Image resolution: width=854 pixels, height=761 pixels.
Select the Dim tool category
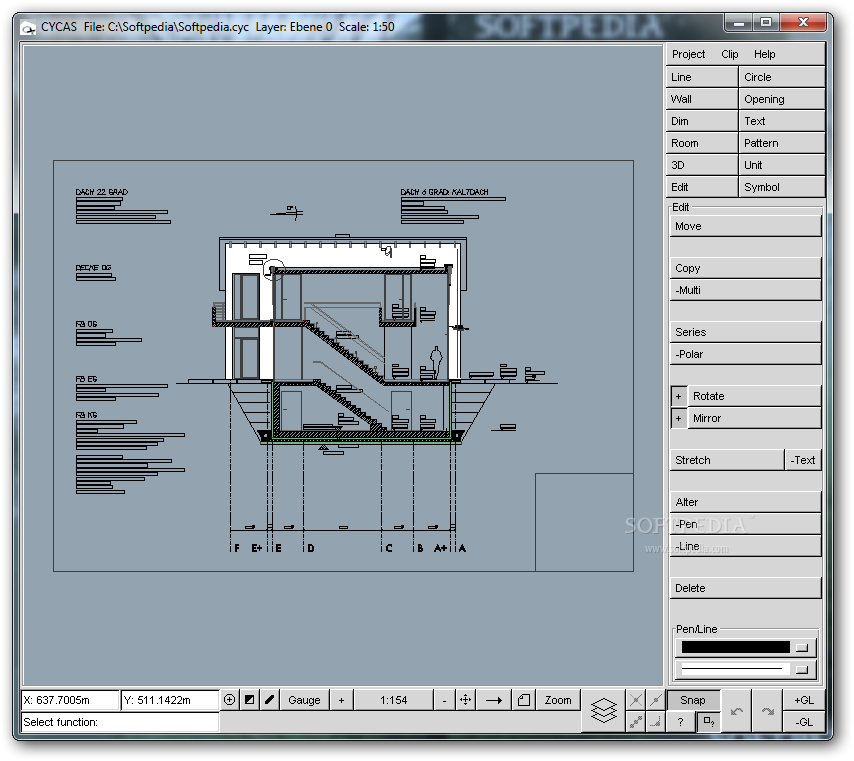pyautogui.click(x=702, y=121)
